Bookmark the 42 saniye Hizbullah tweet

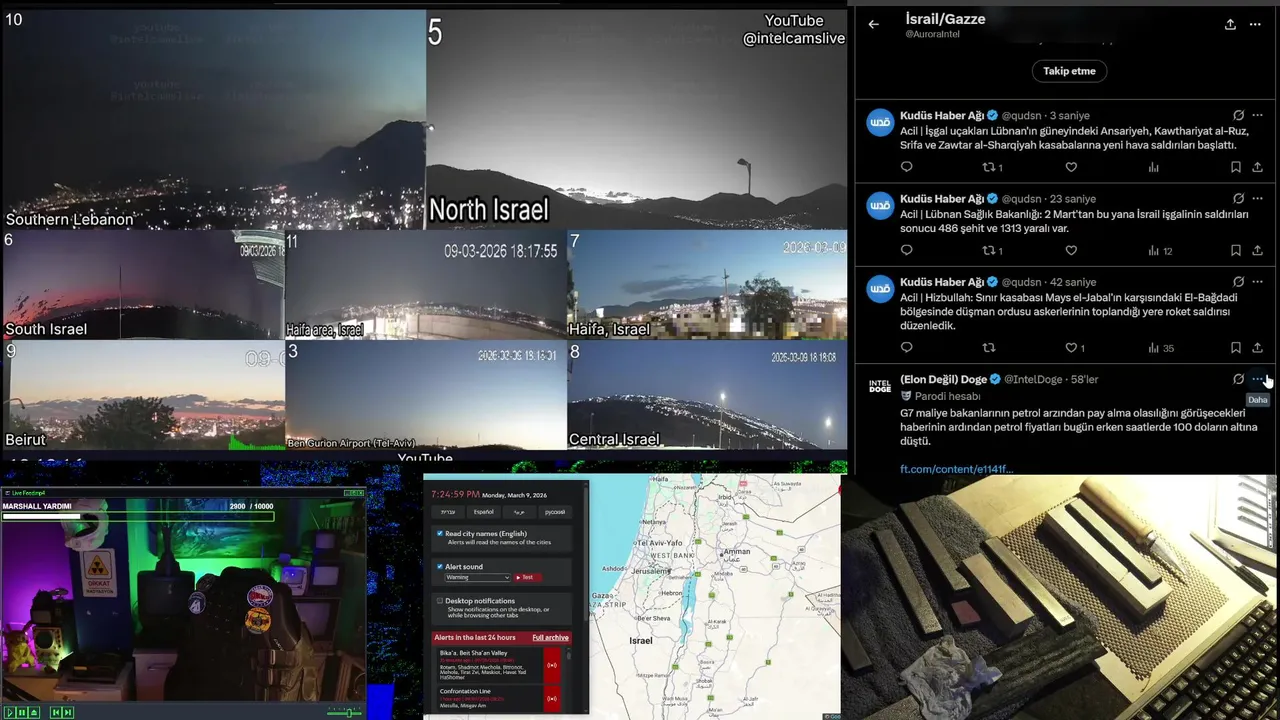click(x=1236, y=348)
